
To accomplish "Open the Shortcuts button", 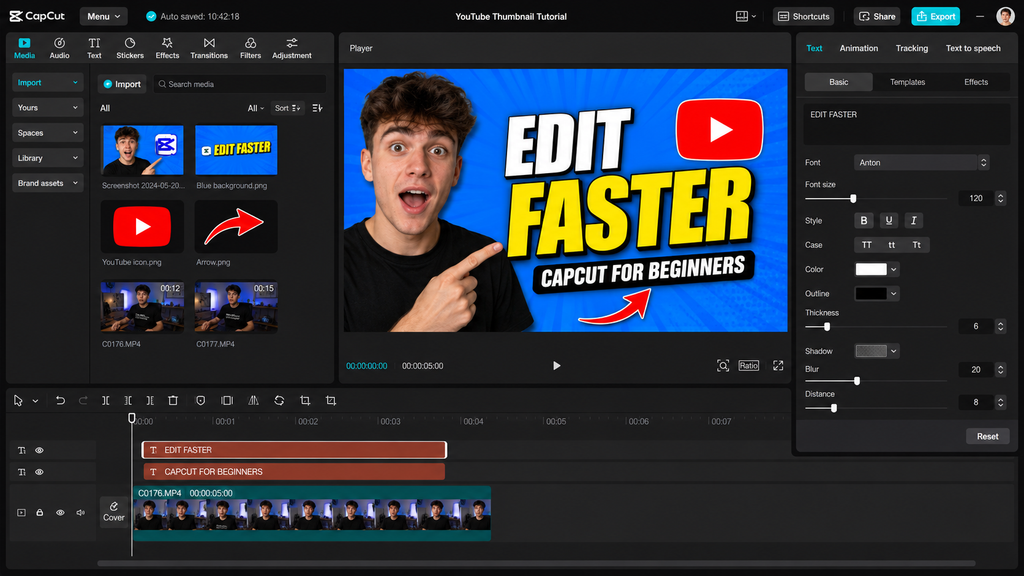I will click(803, 16).
